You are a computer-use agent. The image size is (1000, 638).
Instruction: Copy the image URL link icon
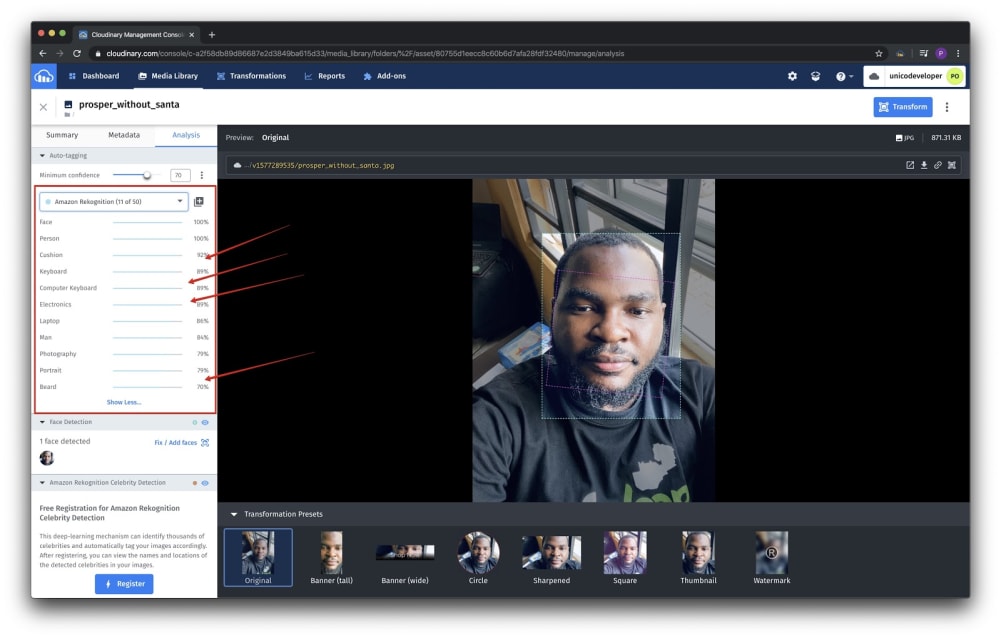click(938, 165)
